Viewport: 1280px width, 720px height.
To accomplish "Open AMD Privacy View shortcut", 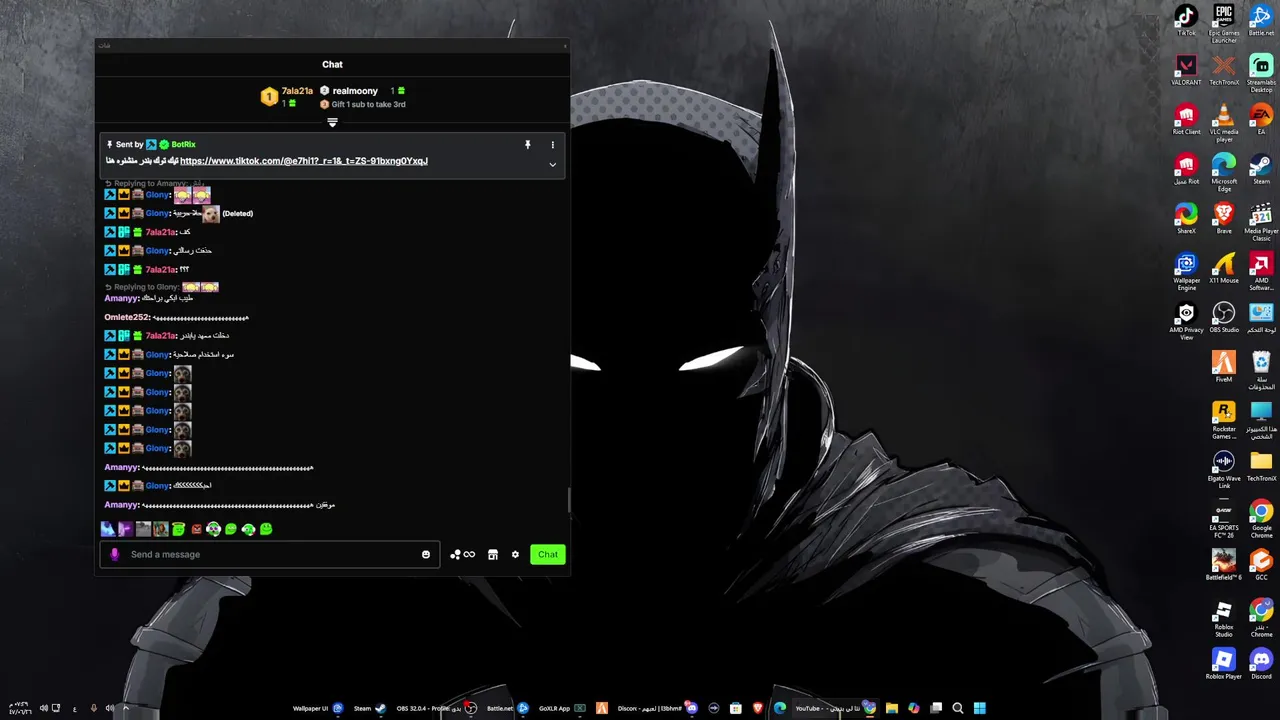I will coord(1186,321).
